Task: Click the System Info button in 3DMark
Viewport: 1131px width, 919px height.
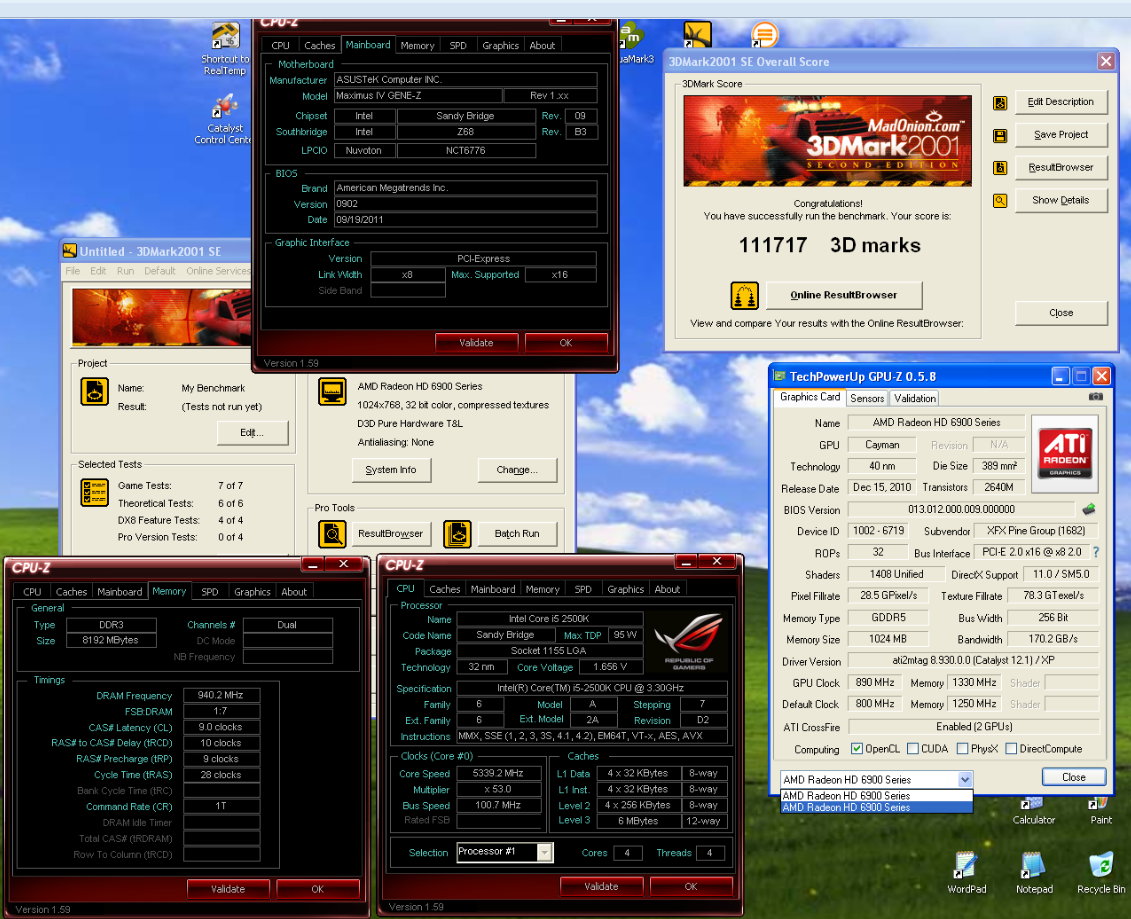Action: pyautogui.click(x=391, y=470)
